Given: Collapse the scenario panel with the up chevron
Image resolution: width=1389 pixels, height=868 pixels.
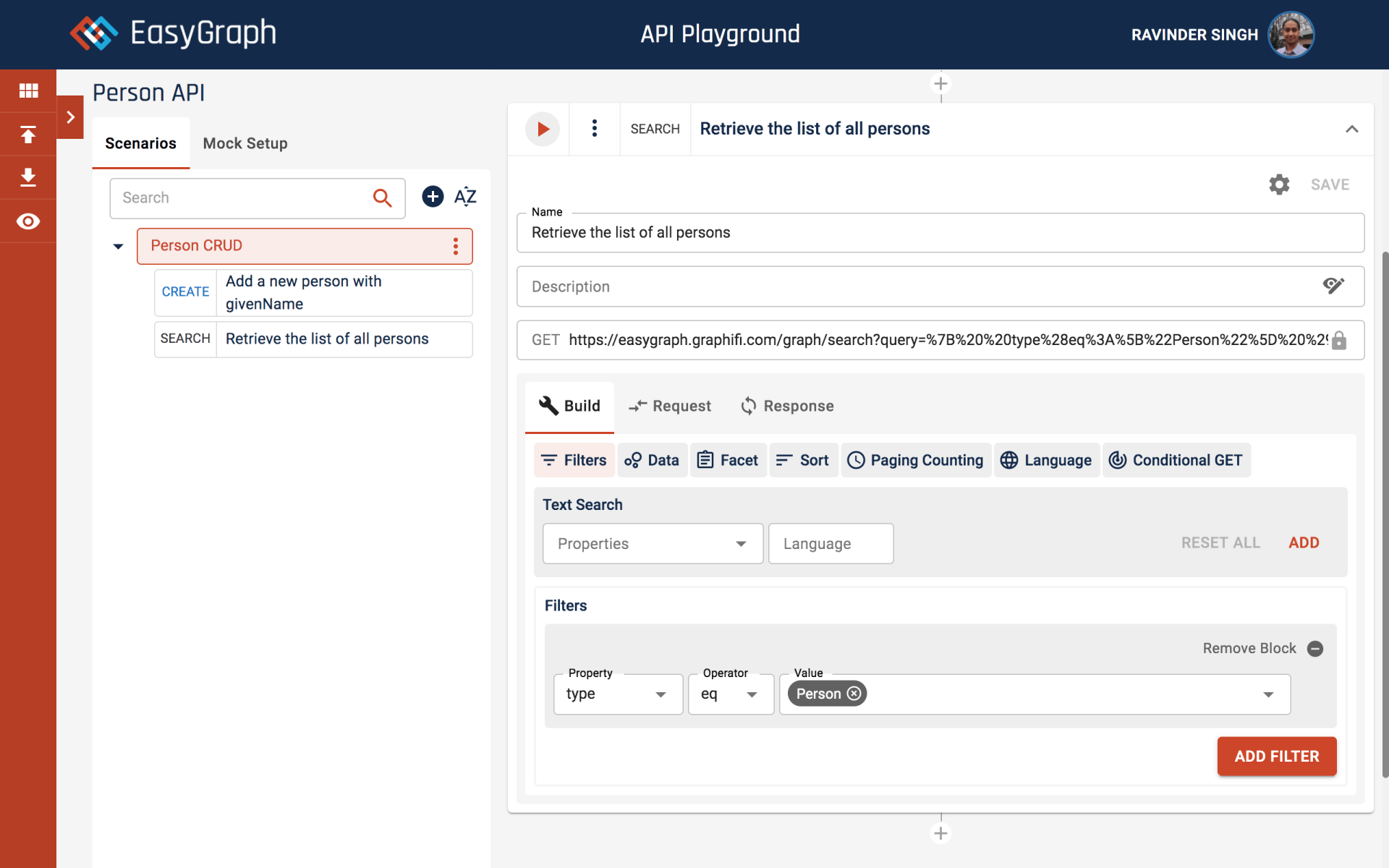Looking at the screenshot, I should click(x=1351, y=129).
